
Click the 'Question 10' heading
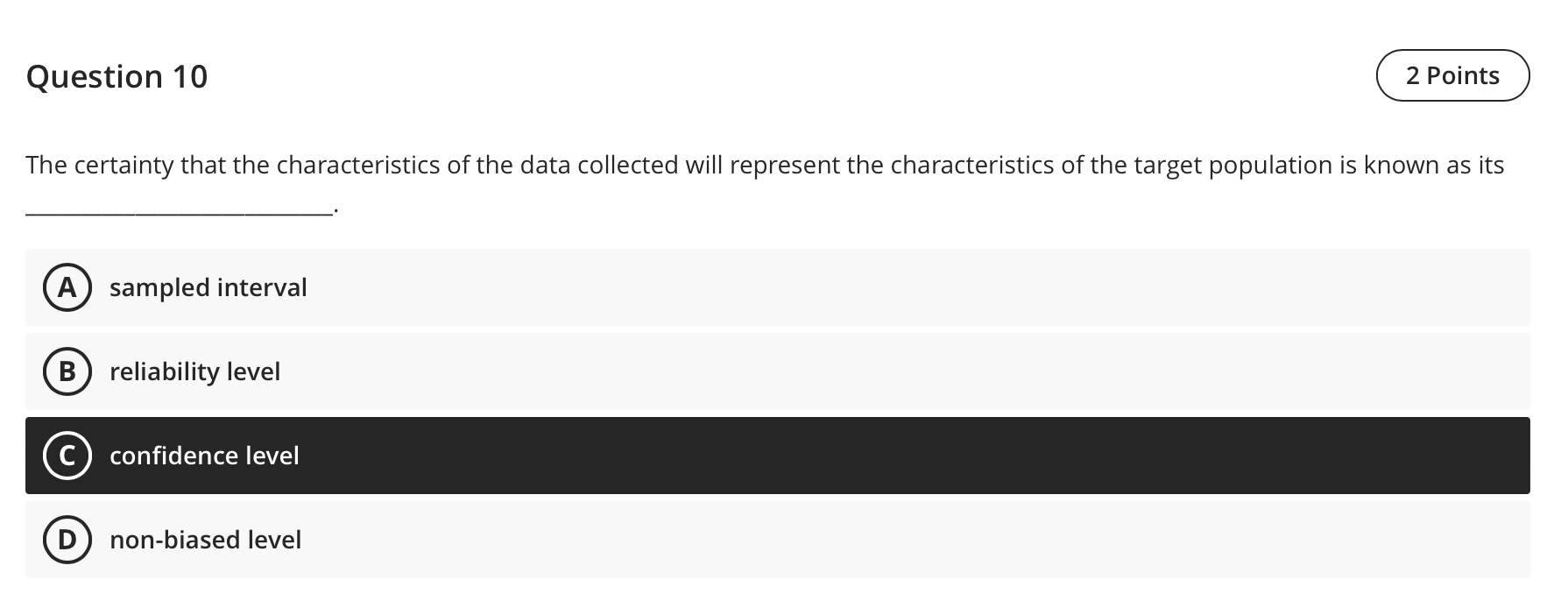pos(117,76)
